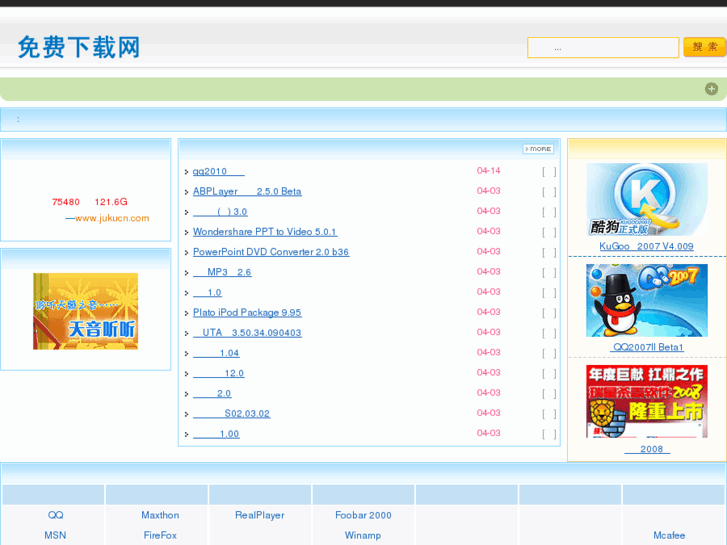Click the 天音听听 banner image
This screenshot has width=727, height=545.
(85, 311)
